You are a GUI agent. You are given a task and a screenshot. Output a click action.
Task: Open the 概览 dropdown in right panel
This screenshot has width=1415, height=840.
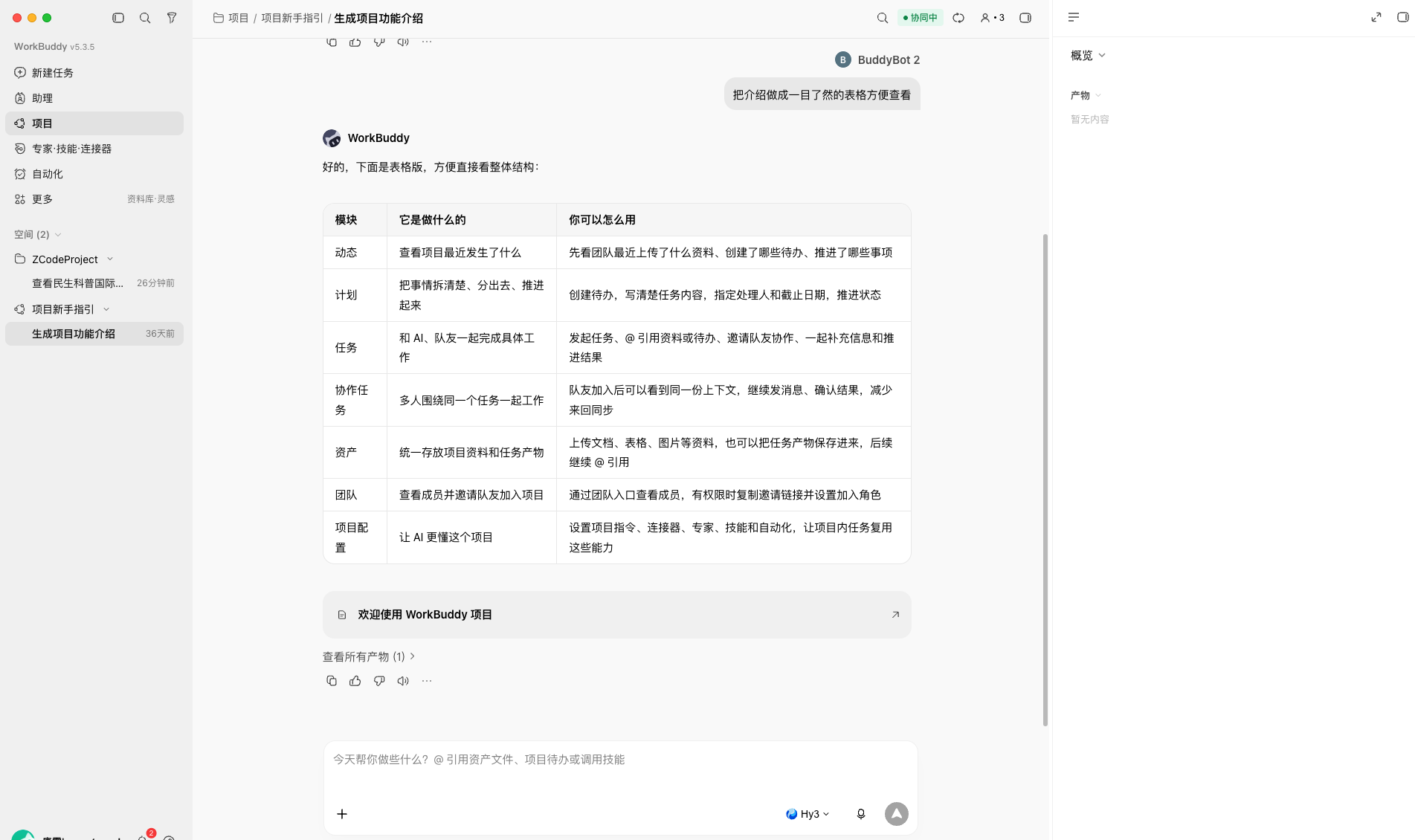[1089, 56]
